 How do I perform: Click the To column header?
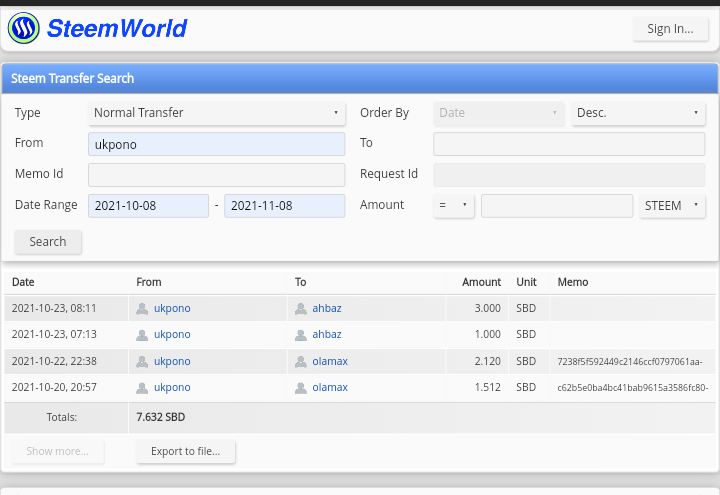click(300, 282)
